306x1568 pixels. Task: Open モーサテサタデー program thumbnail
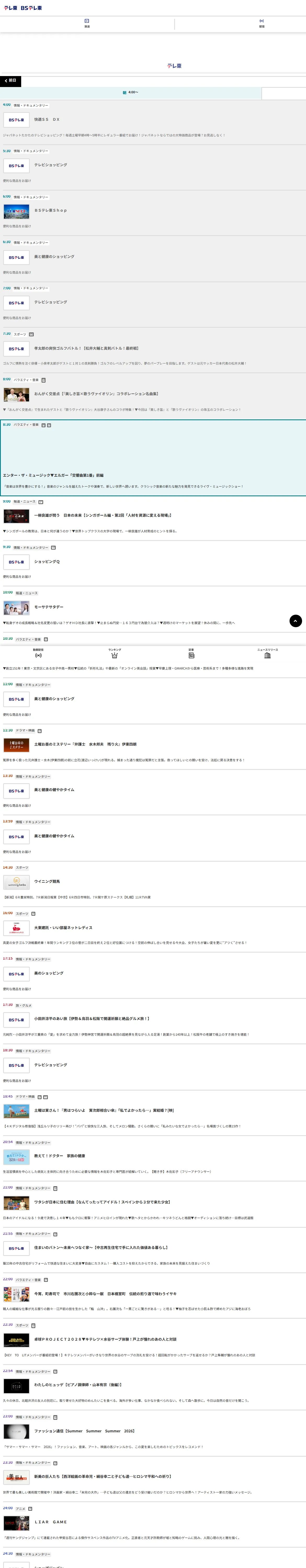coord(16,608)
